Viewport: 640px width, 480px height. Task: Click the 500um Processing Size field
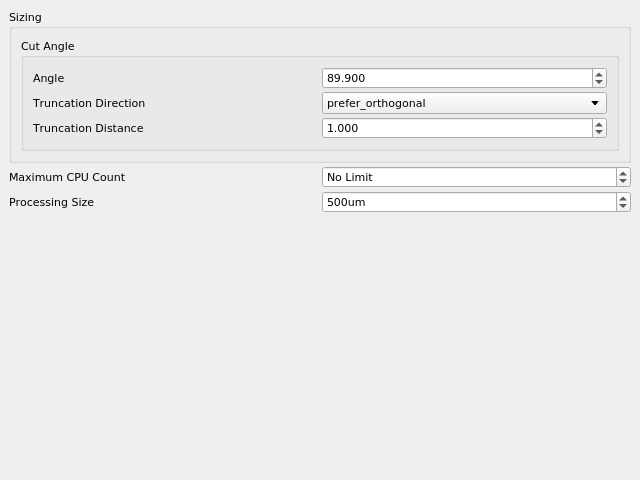point(469,202)
